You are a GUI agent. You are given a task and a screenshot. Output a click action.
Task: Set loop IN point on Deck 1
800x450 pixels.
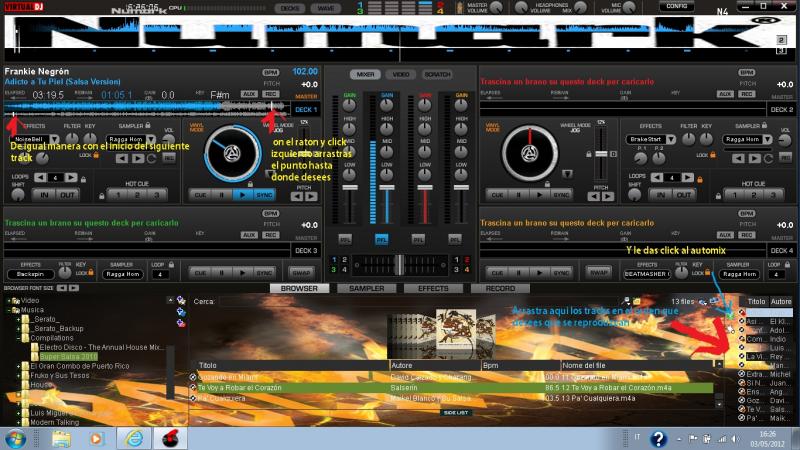(x=44, y=195)
